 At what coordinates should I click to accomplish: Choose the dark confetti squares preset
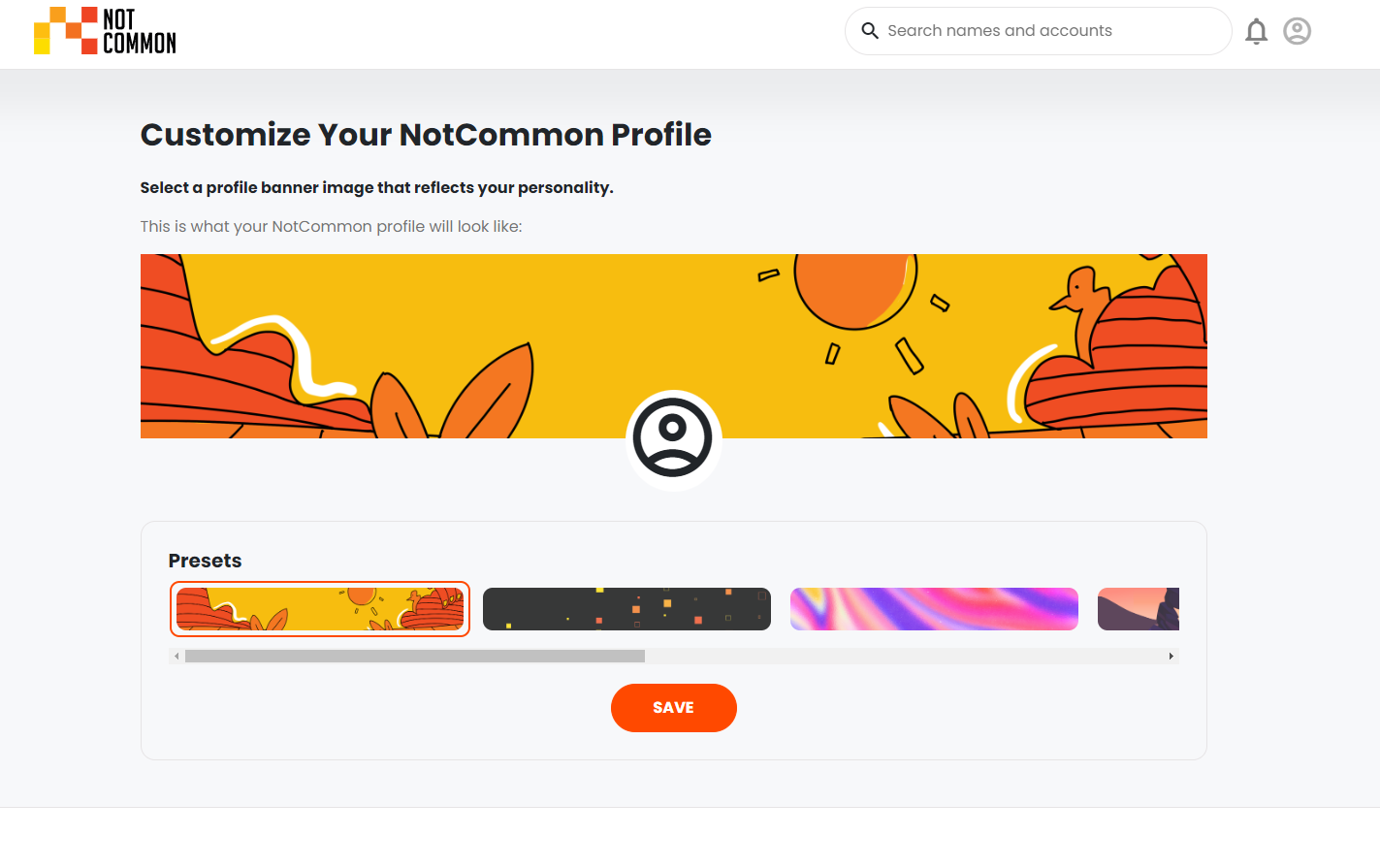(x=626, y=609)
